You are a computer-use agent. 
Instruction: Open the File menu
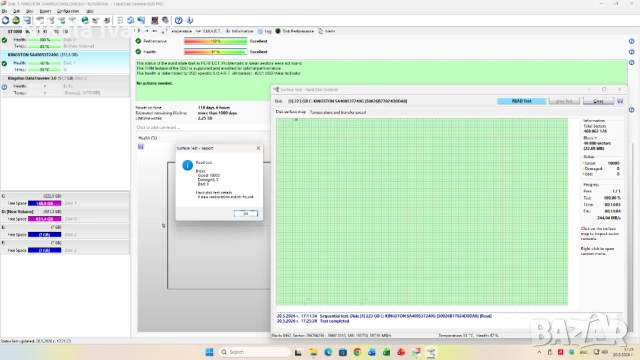(x=4, y=11)
